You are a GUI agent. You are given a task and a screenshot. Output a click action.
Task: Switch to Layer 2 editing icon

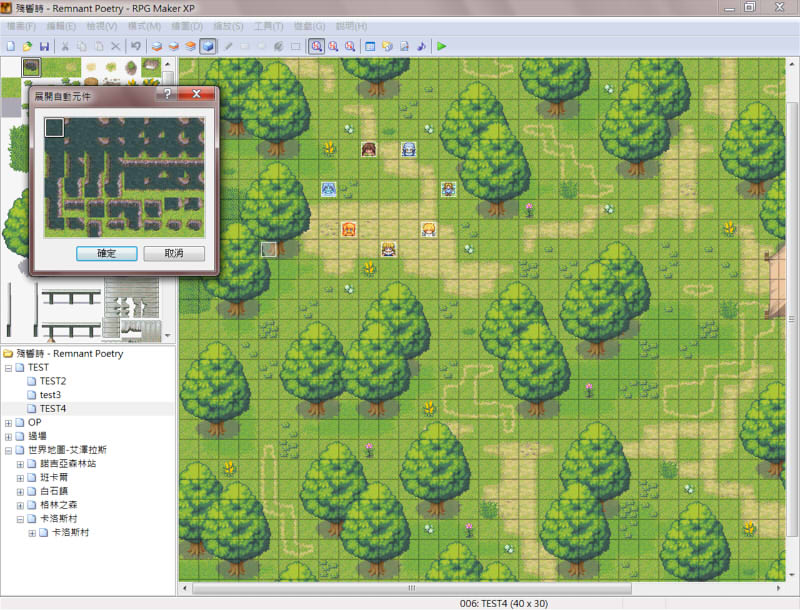coord(174,46)
